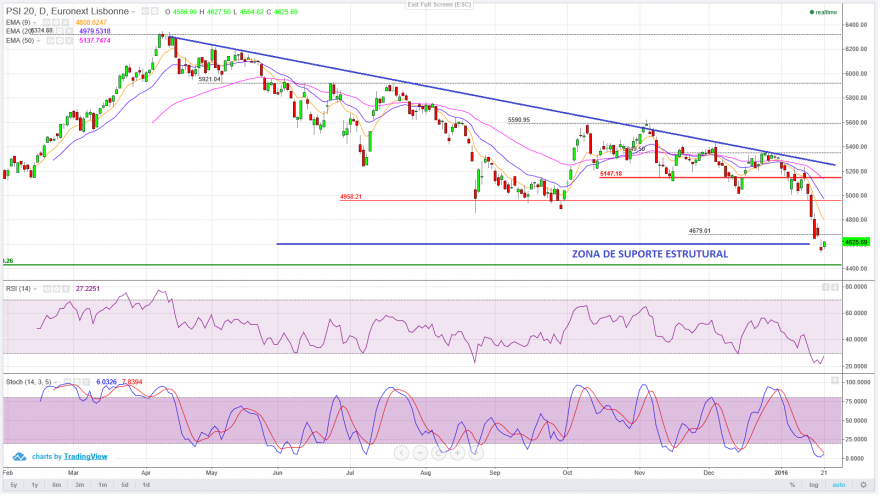Expand the Stoch (14, 3, 5) dropdown arrow
Viewport: 880px width, 499px height.
(55, 382)
